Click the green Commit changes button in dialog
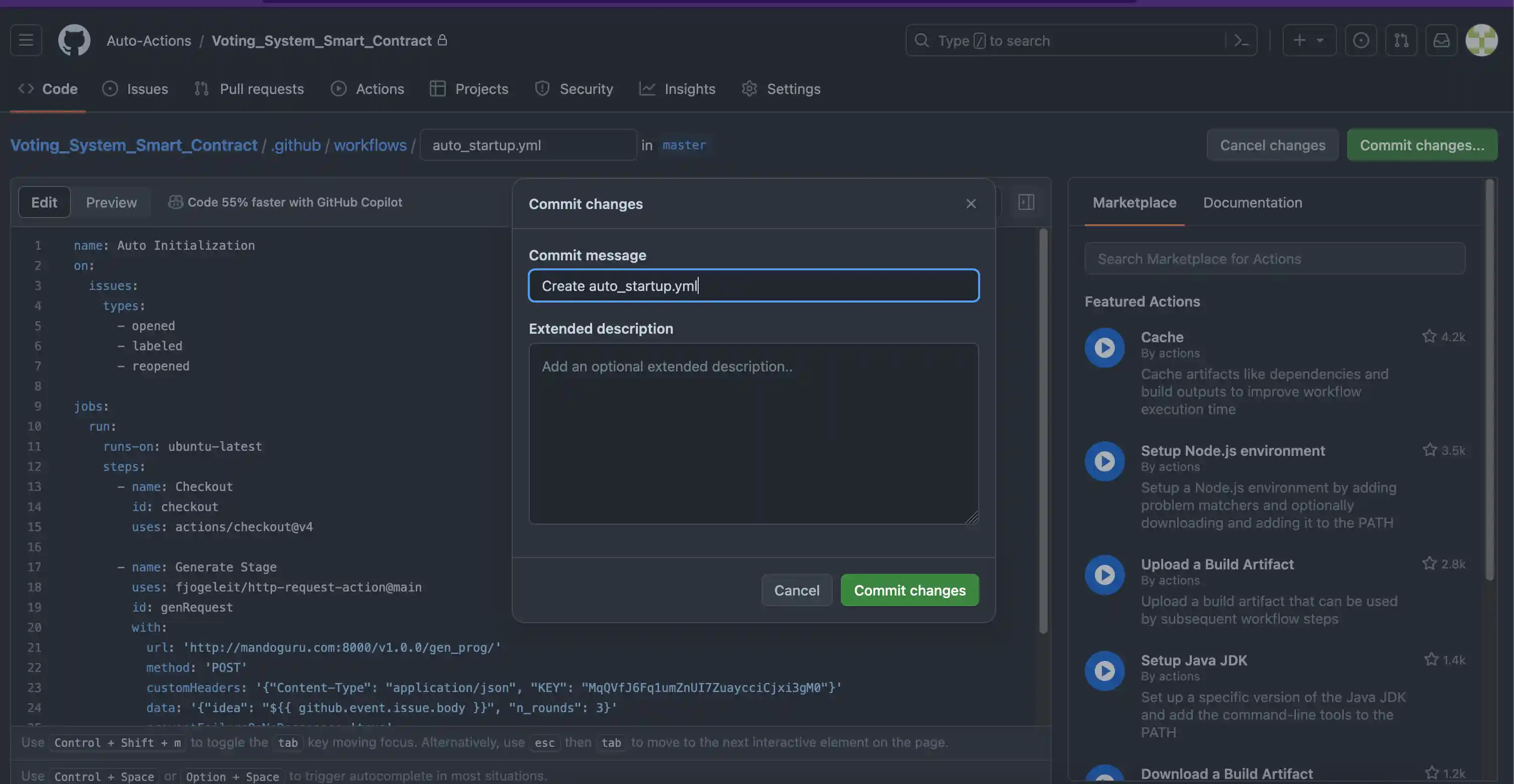 [909, 590]
